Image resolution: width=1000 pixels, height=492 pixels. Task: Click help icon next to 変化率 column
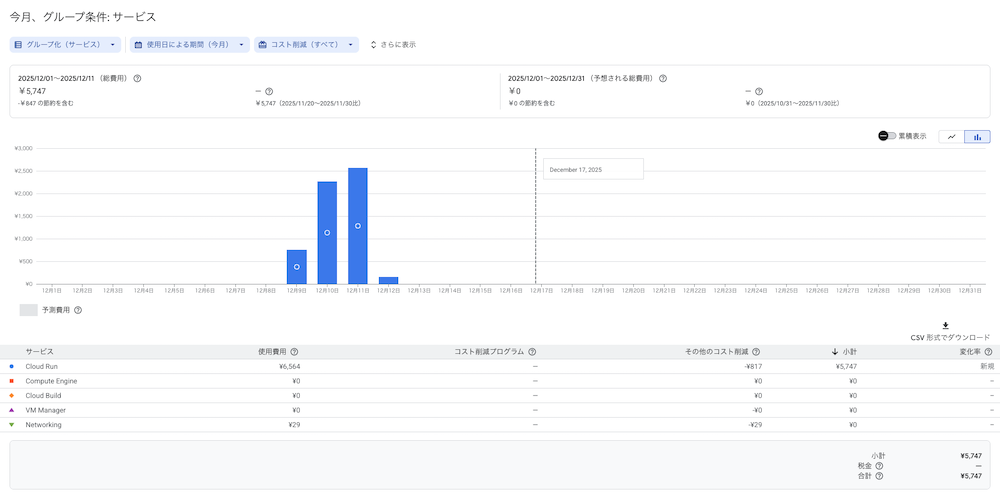988,352
